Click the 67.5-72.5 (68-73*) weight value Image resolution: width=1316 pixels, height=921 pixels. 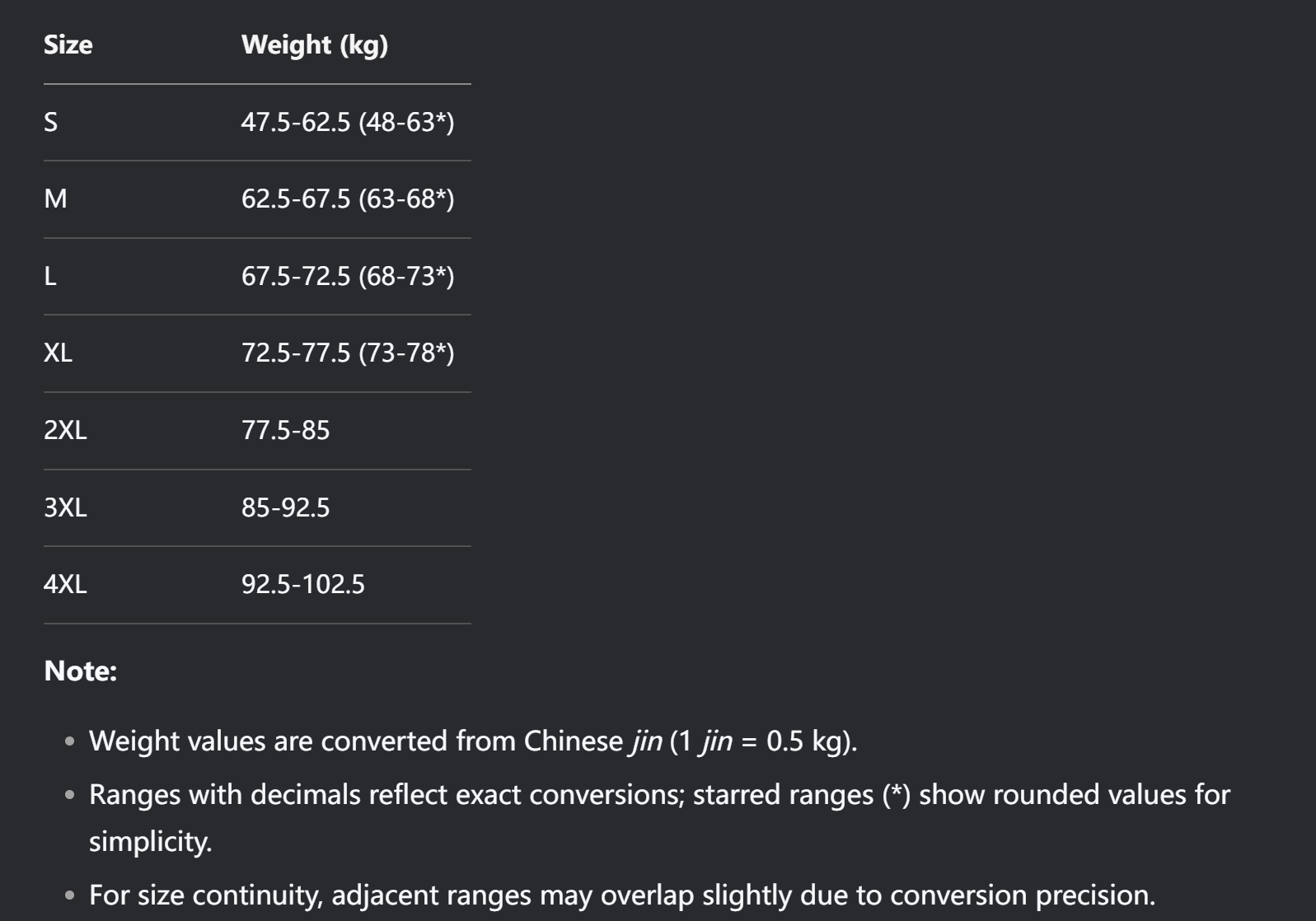347,276
